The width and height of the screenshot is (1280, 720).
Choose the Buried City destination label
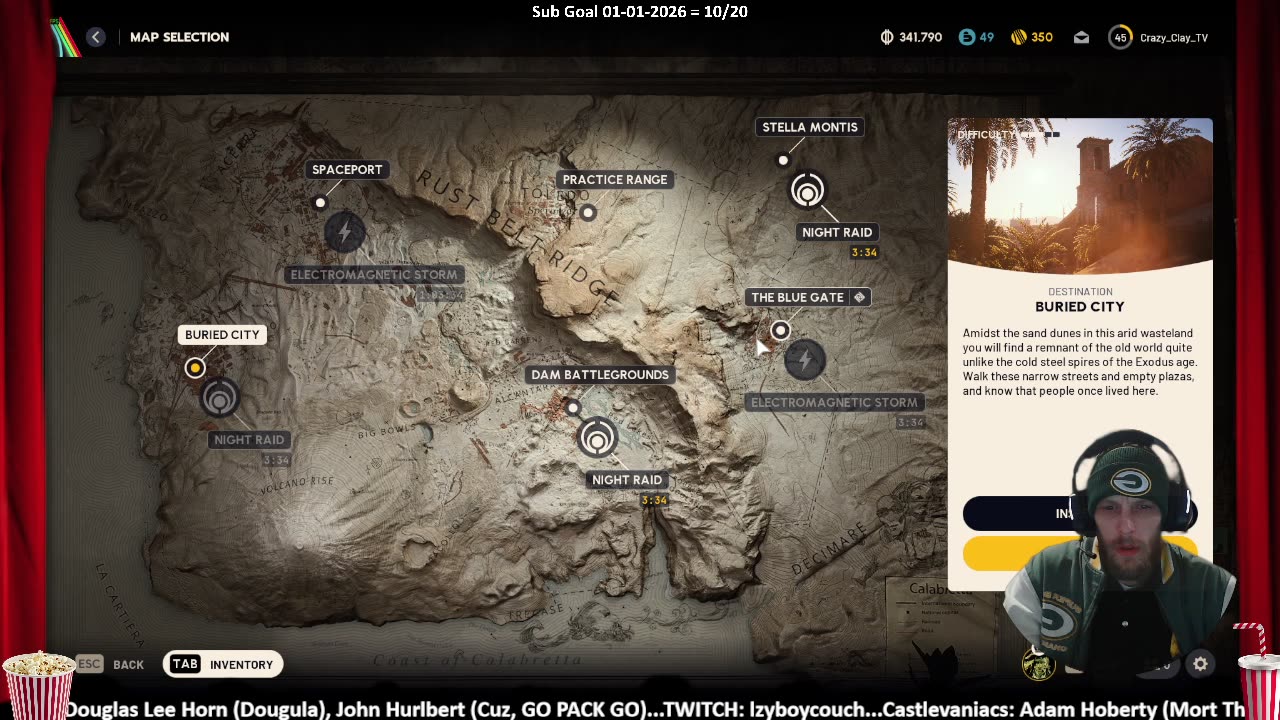tap(222, 335)
